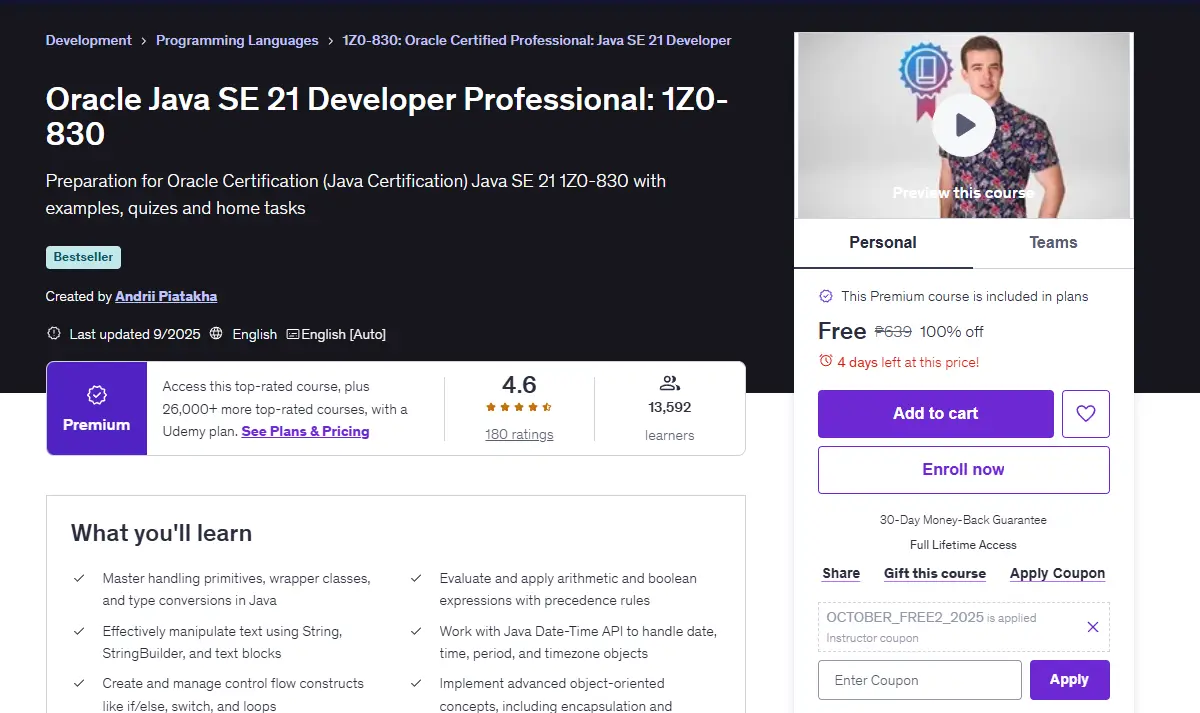Click checkmark beside Implement advanced object-oriented

[x=416, y=683]
